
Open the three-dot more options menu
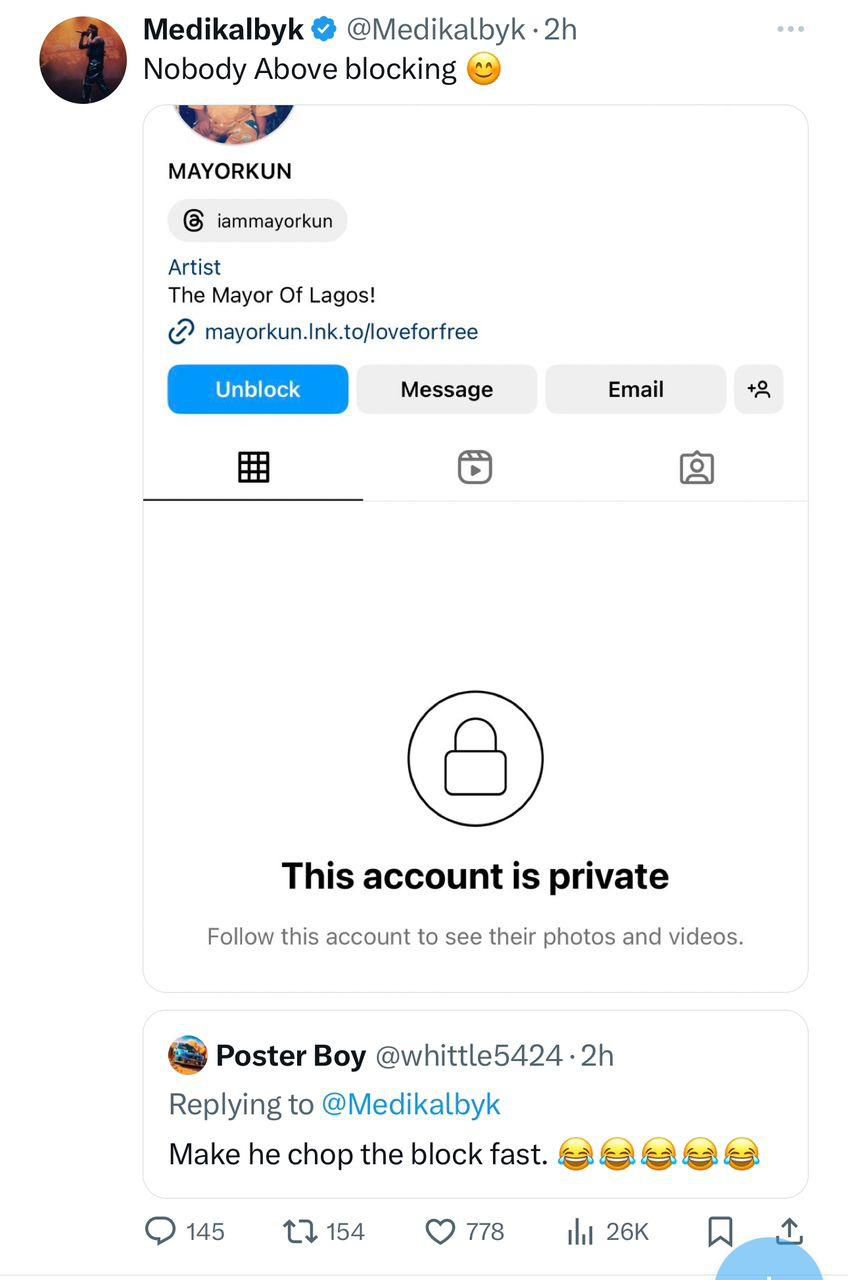790,29
